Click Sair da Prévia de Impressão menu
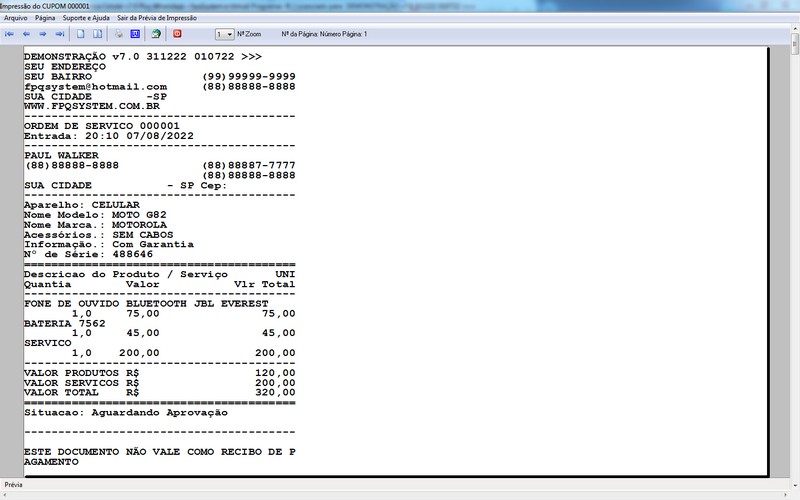 point(157,18)
